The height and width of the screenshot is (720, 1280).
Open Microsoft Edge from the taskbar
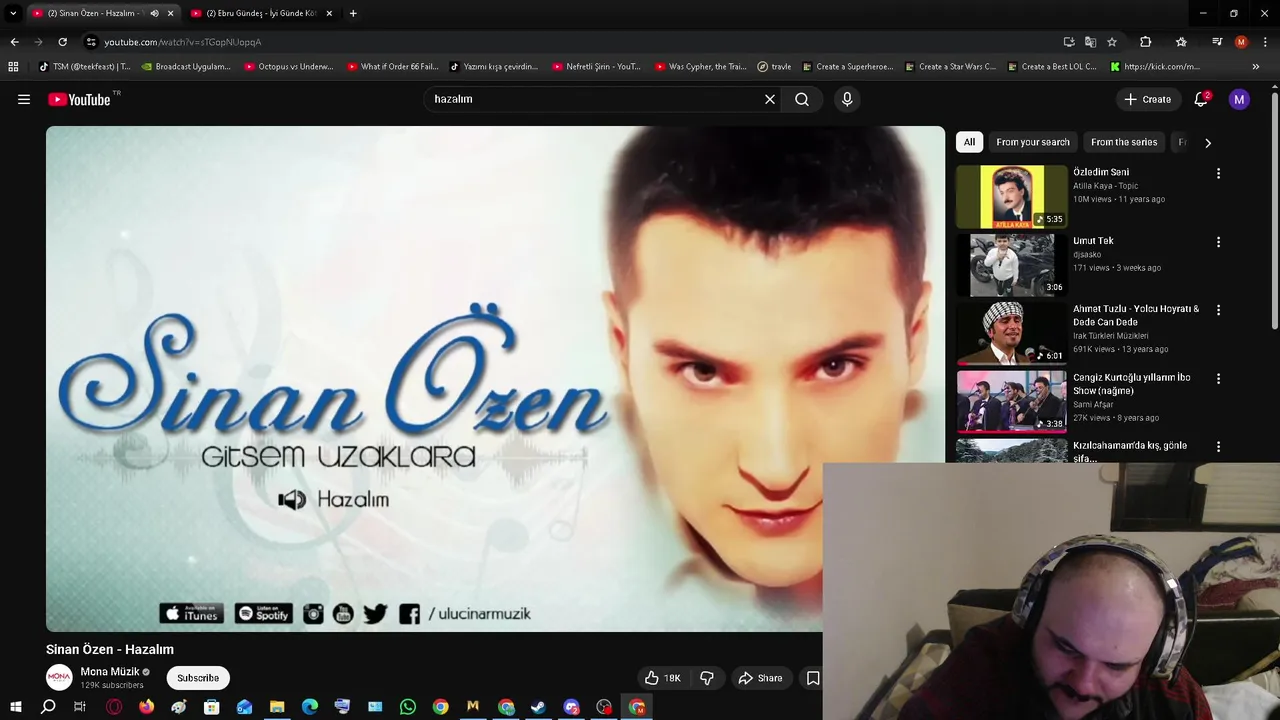point(310,707)
